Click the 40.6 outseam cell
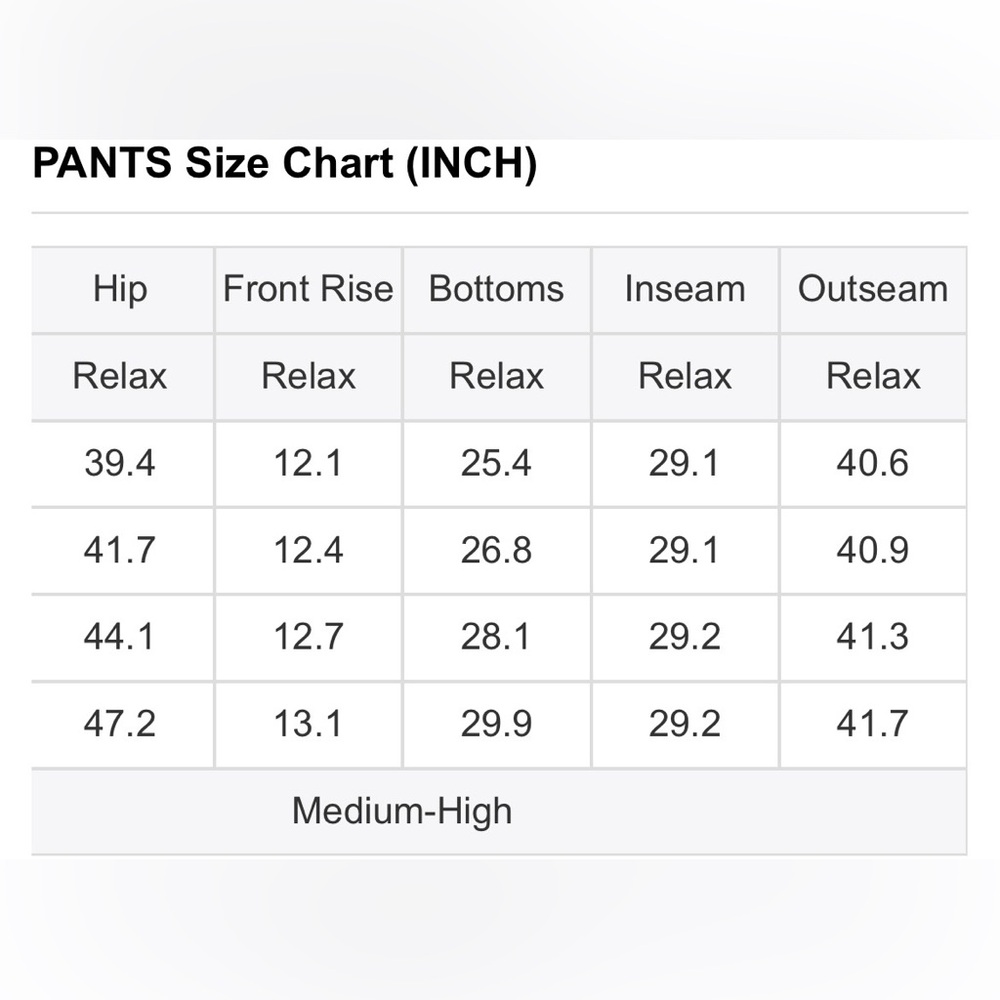The height and width of the screenshot is (1000, 1000). (872, 463)
